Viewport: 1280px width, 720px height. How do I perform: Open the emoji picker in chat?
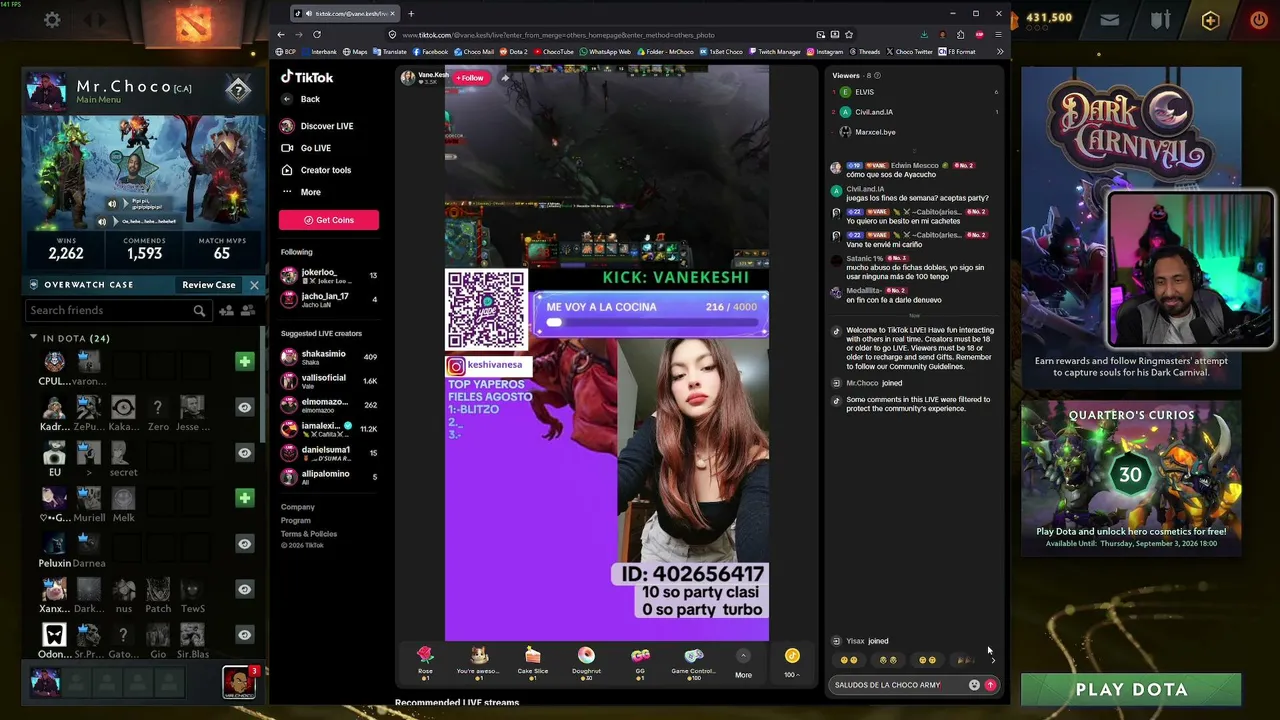point(974,685)
